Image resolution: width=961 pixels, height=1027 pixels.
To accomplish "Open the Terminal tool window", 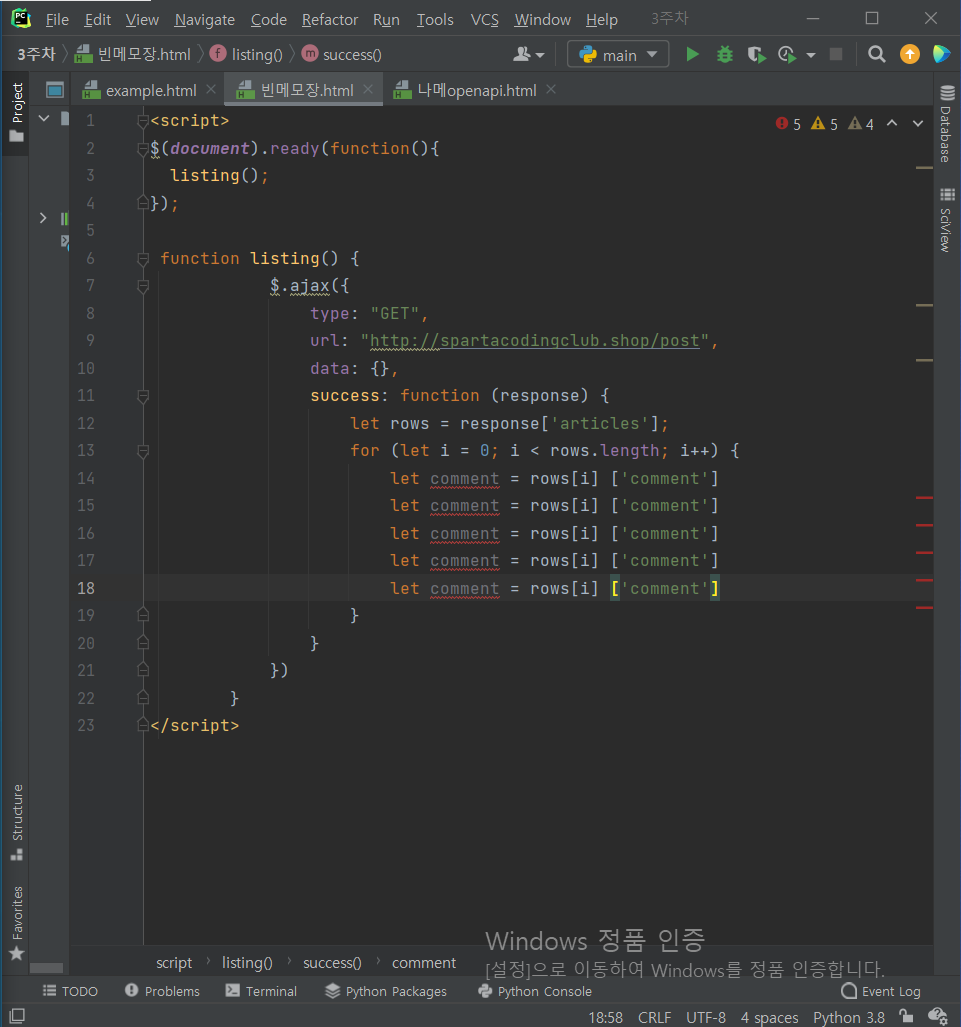I will coord(261,991).
